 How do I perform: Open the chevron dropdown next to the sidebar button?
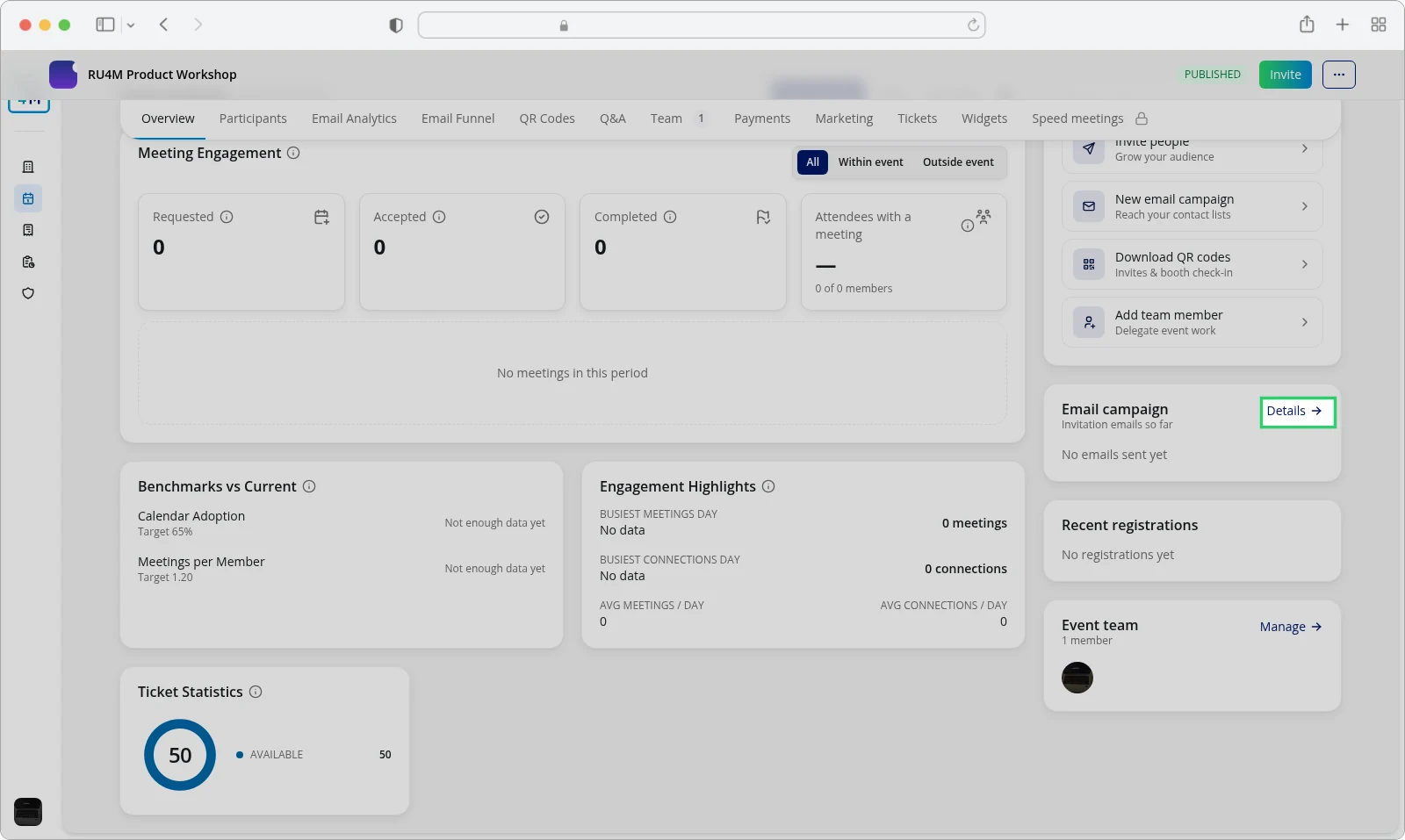[x=131, y=25]
